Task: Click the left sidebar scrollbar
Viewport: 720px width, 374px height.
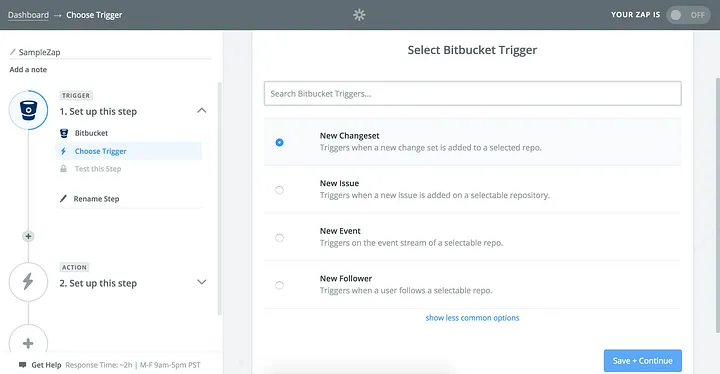Action: 219,198
